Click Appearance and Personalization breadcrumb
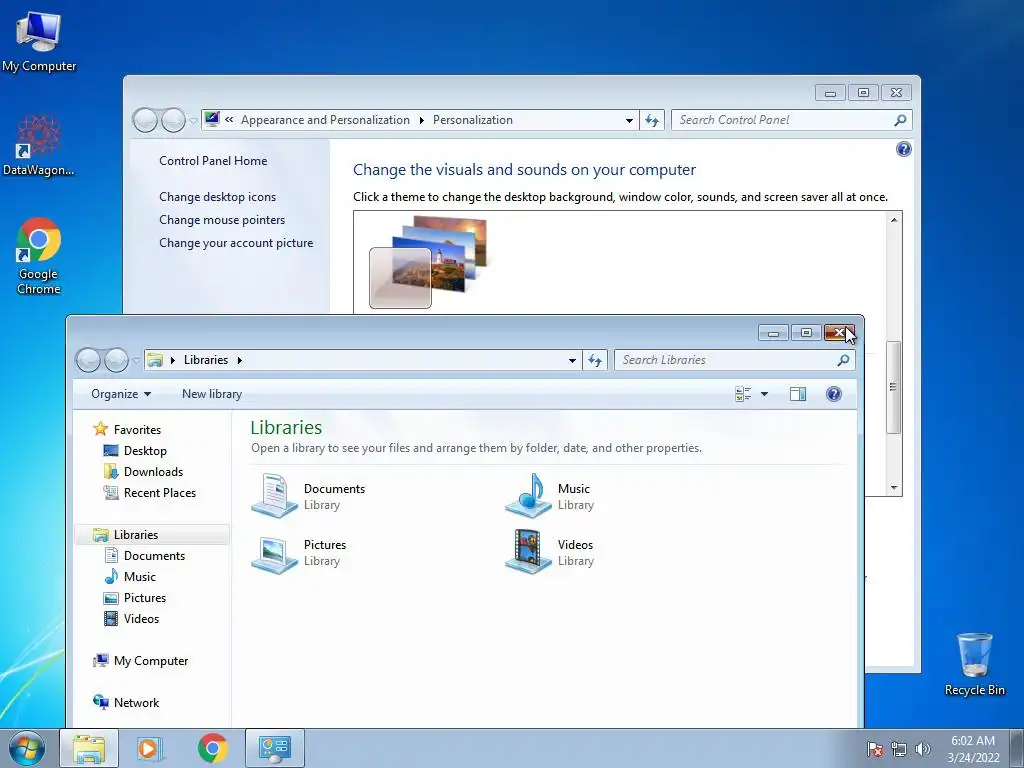 [325, 120]
